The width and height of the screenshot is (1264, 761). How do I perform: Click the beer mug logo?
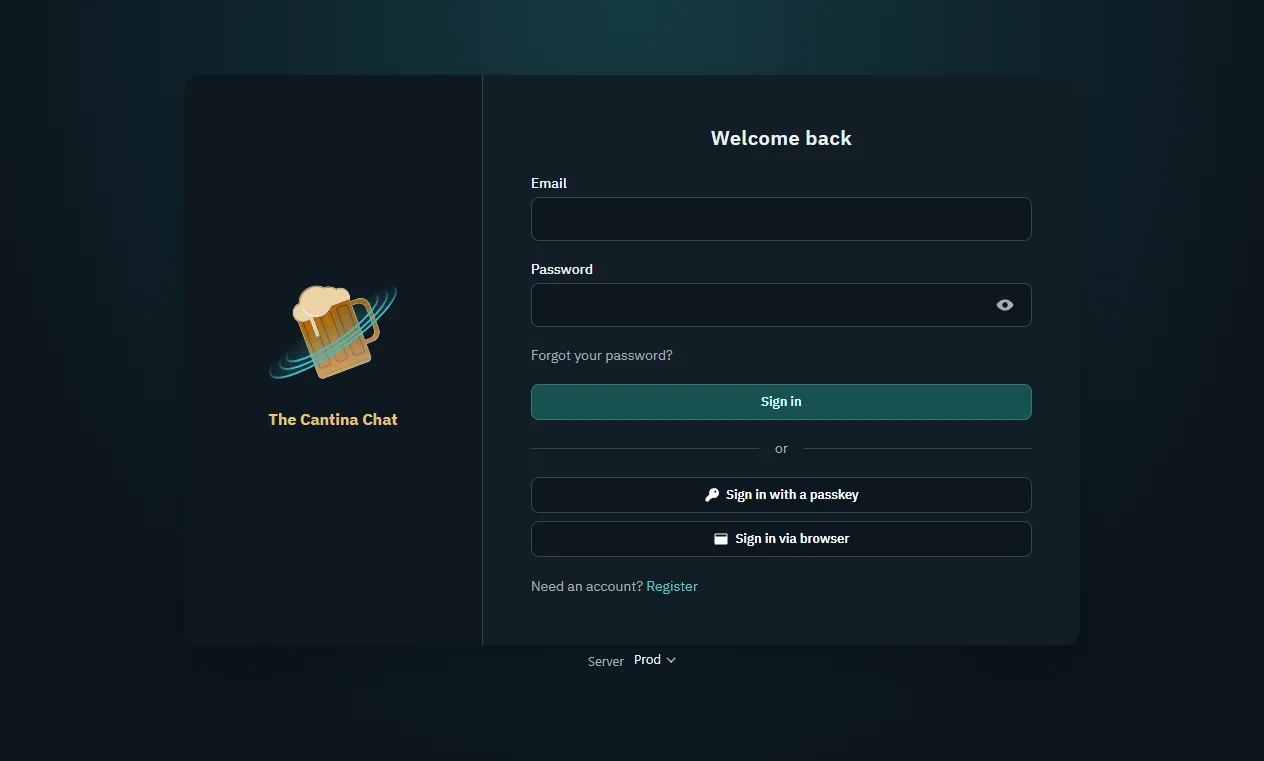[333, 332]
